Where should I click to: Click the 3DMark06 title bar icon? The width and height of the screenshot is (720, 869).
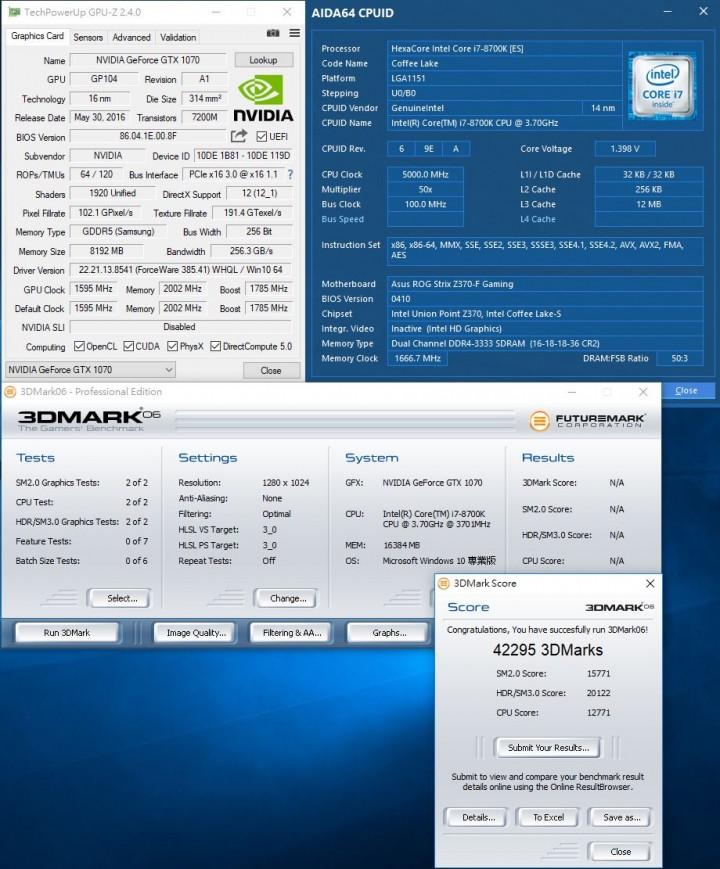pyautogui.click(x=10, y=392)
